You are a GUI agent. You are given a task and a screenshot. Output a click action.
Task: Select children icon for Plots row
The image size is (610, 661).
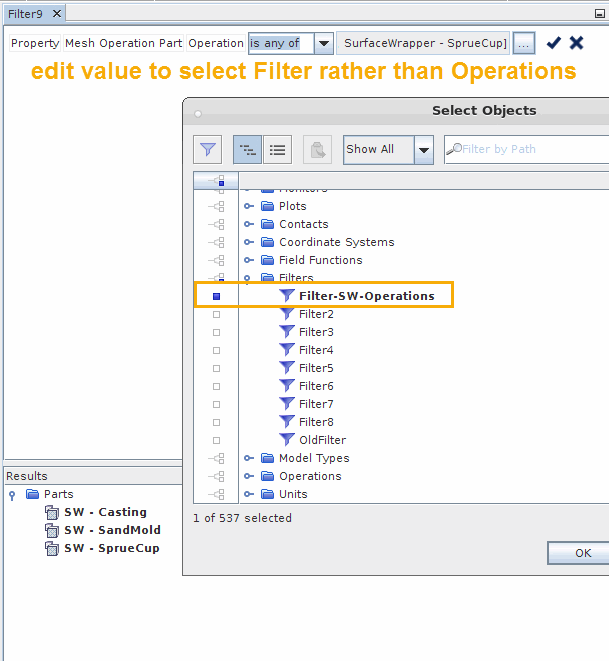[216, 206]
